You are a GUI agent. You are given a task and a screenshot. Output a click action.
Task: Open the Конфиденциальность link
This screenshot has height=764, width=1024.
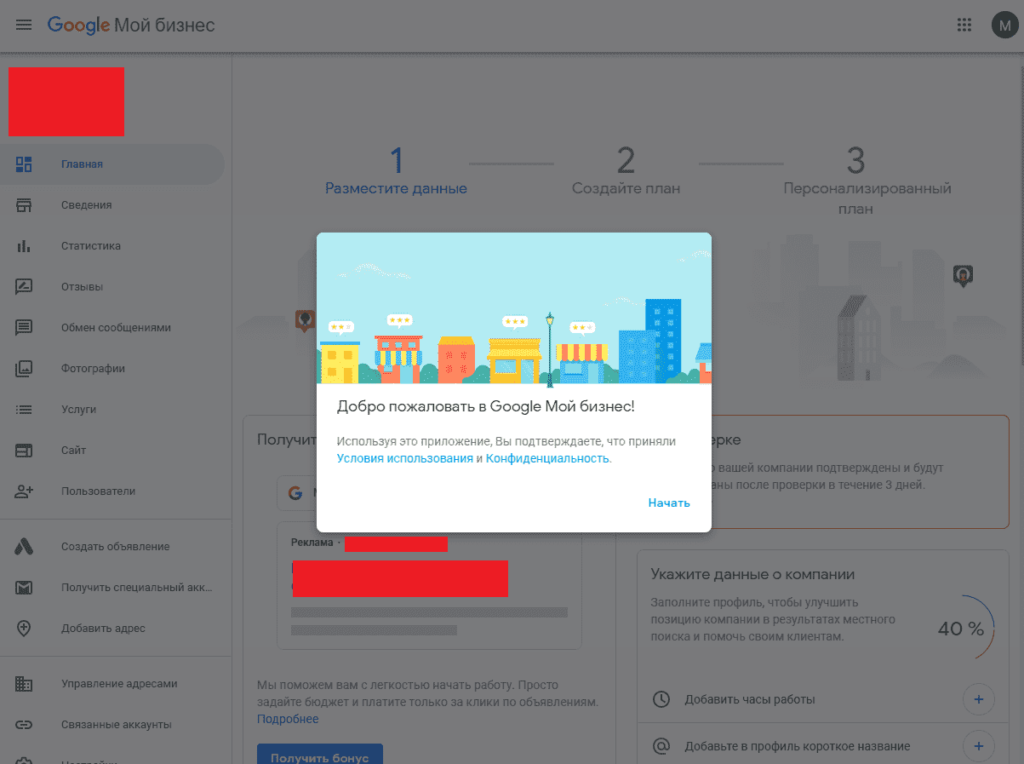point(547,458)
